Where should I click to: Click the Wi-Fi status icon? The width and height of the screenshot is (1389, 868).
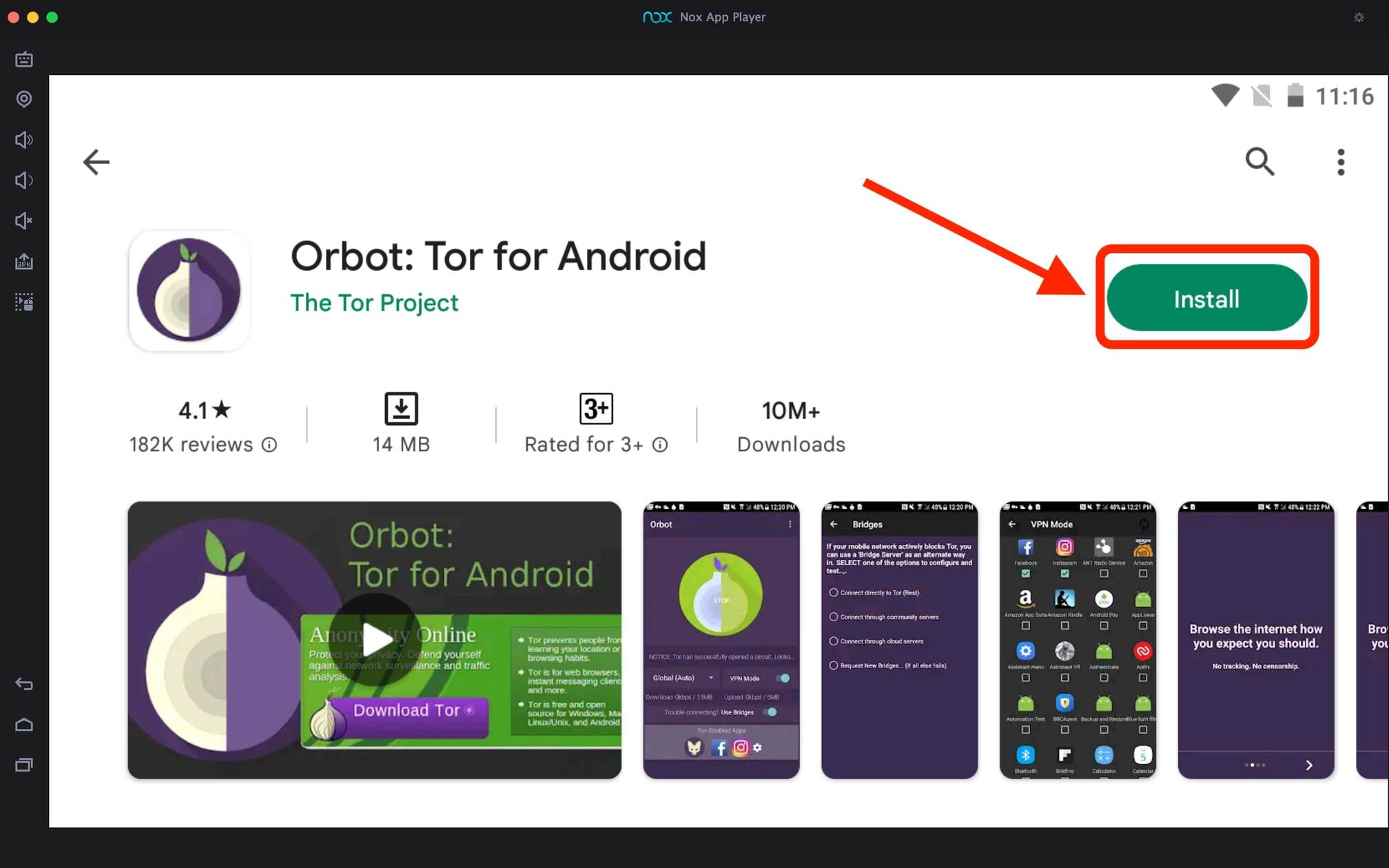(1225, 96)
